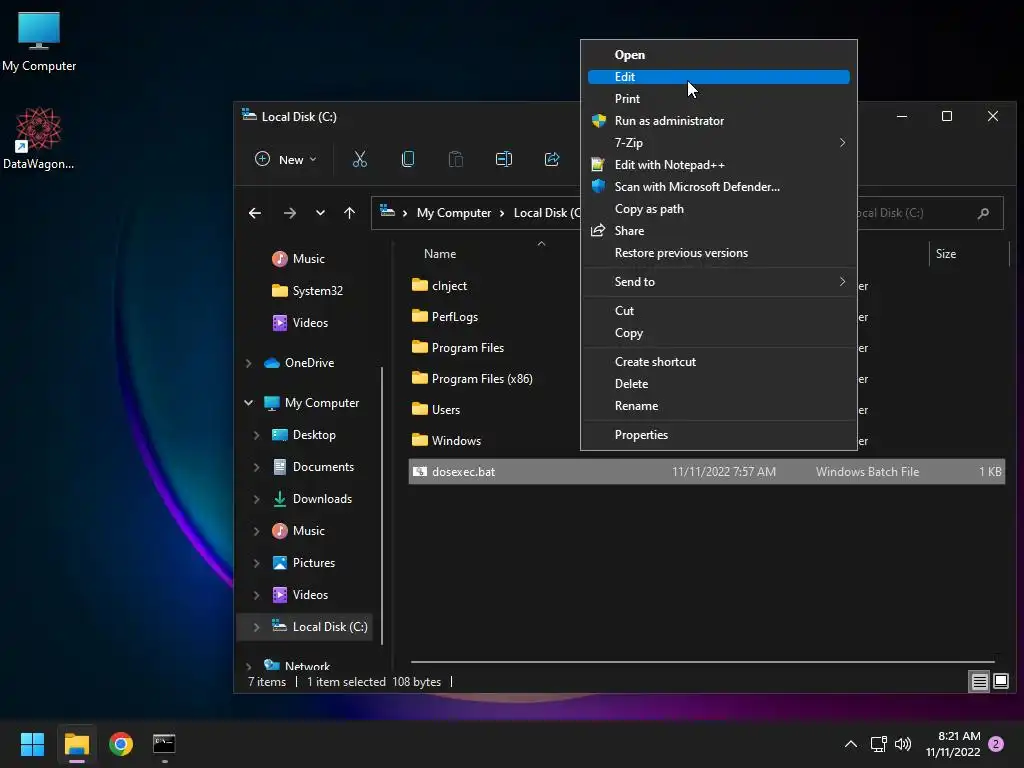The height and width of the screenshot is (768, 1024).
Task: Sort by the Name column header
Action: pyautogui.click(x=440, y=254)
